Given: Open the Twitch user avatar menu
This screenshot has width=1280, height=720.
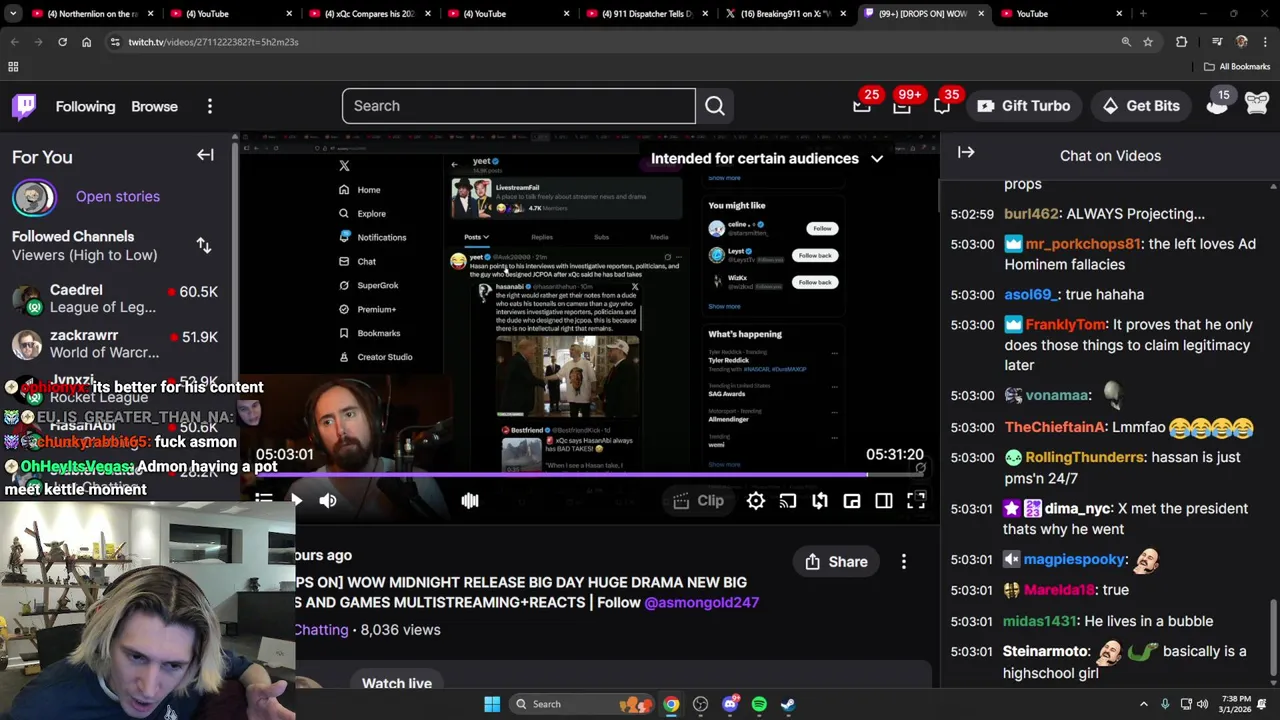Looking at the screenshot, I should [1257, 103].
